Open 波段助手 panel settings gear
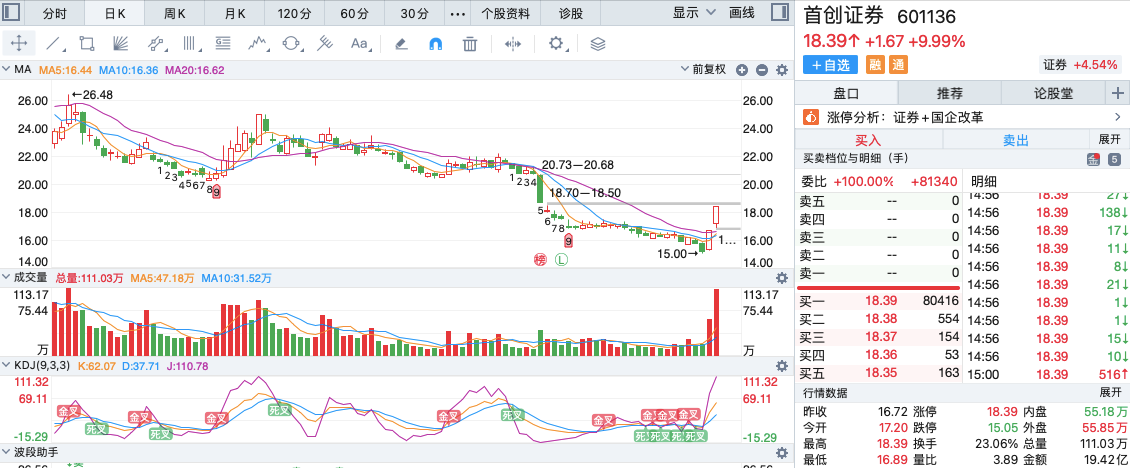The image size is (1130, 468). click(781, 453)
